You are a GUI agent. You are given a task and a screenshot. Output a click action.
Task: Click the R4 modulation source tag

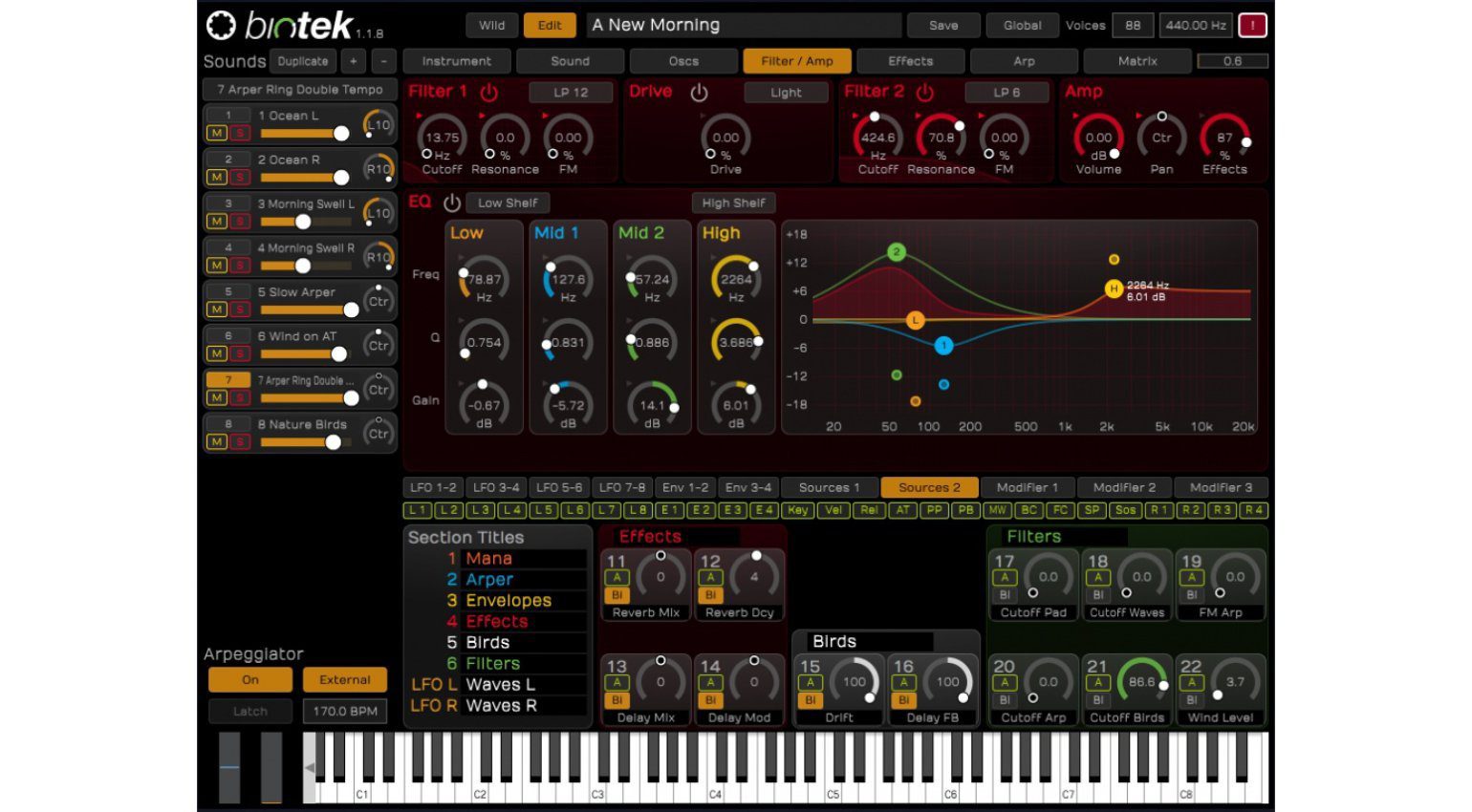[x=1253, y=510]
